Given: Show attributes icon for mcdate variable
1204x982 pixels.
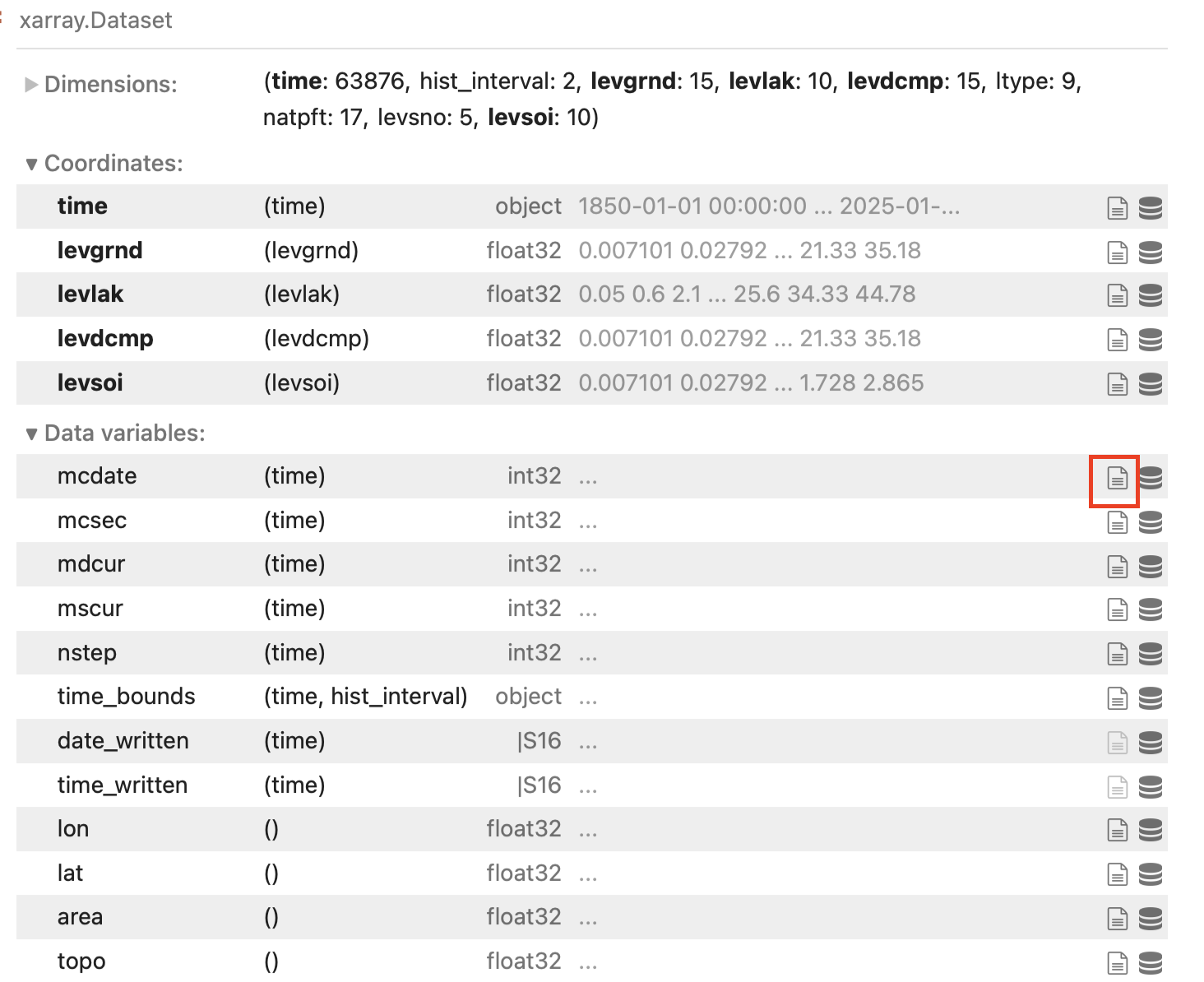Looking at the screenshot, I should 1117,478.
